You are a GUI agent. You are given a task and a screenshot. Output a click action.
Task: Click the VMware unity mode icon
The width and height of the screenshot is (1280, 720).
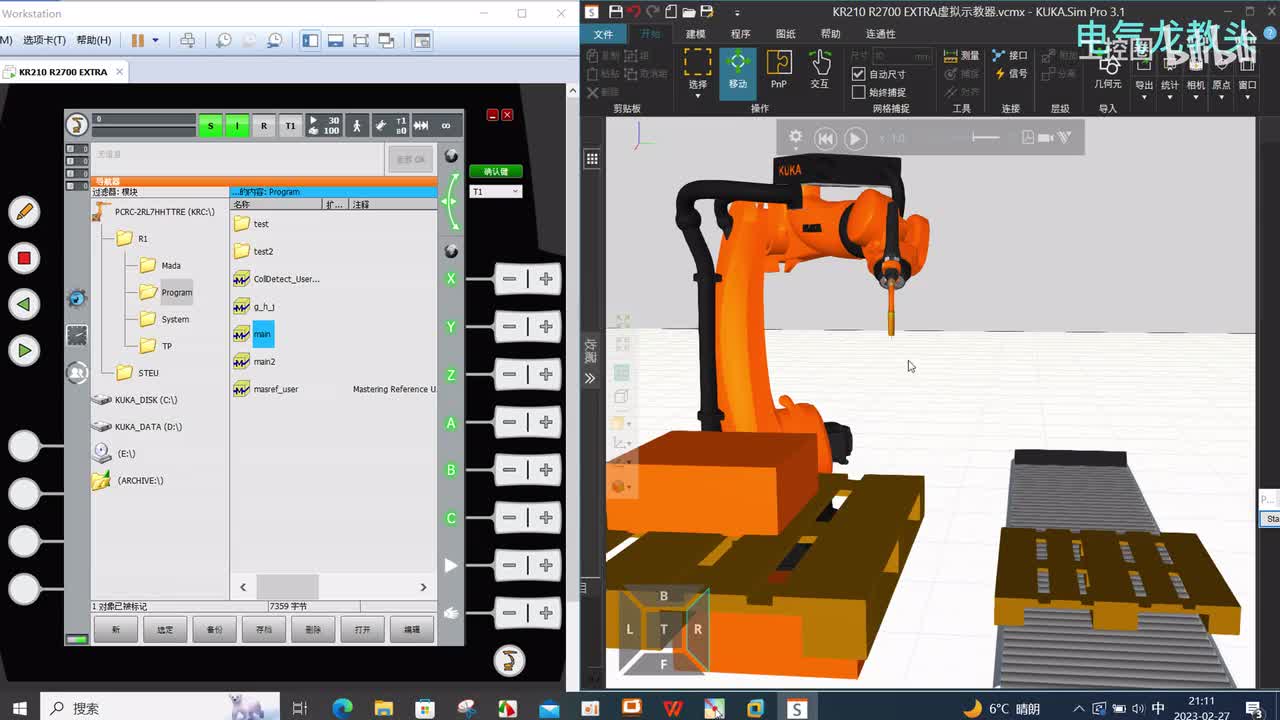coord(385,41)
